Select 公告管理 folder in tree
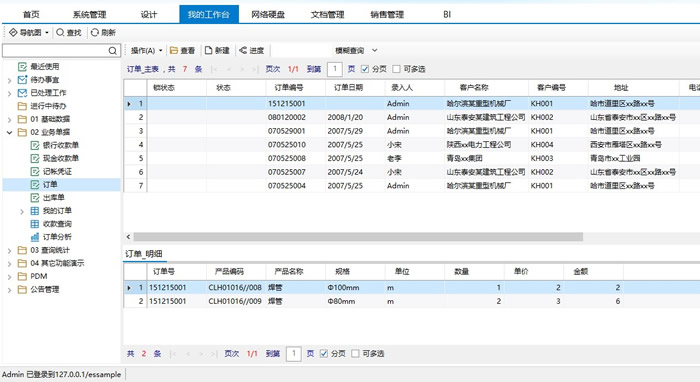Image resolution: width=700 pixels, height=382 pixels. click(44, 290)
